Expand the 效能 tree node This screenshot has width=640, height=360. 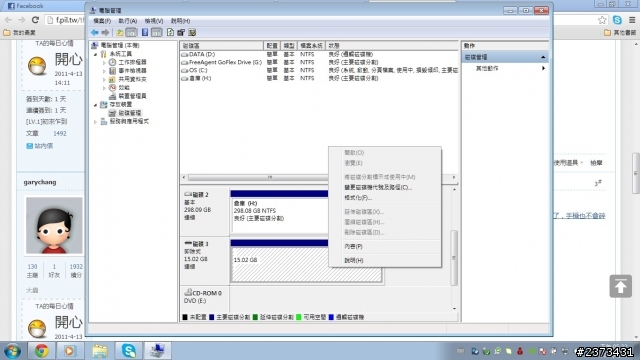tap(104, 88)
